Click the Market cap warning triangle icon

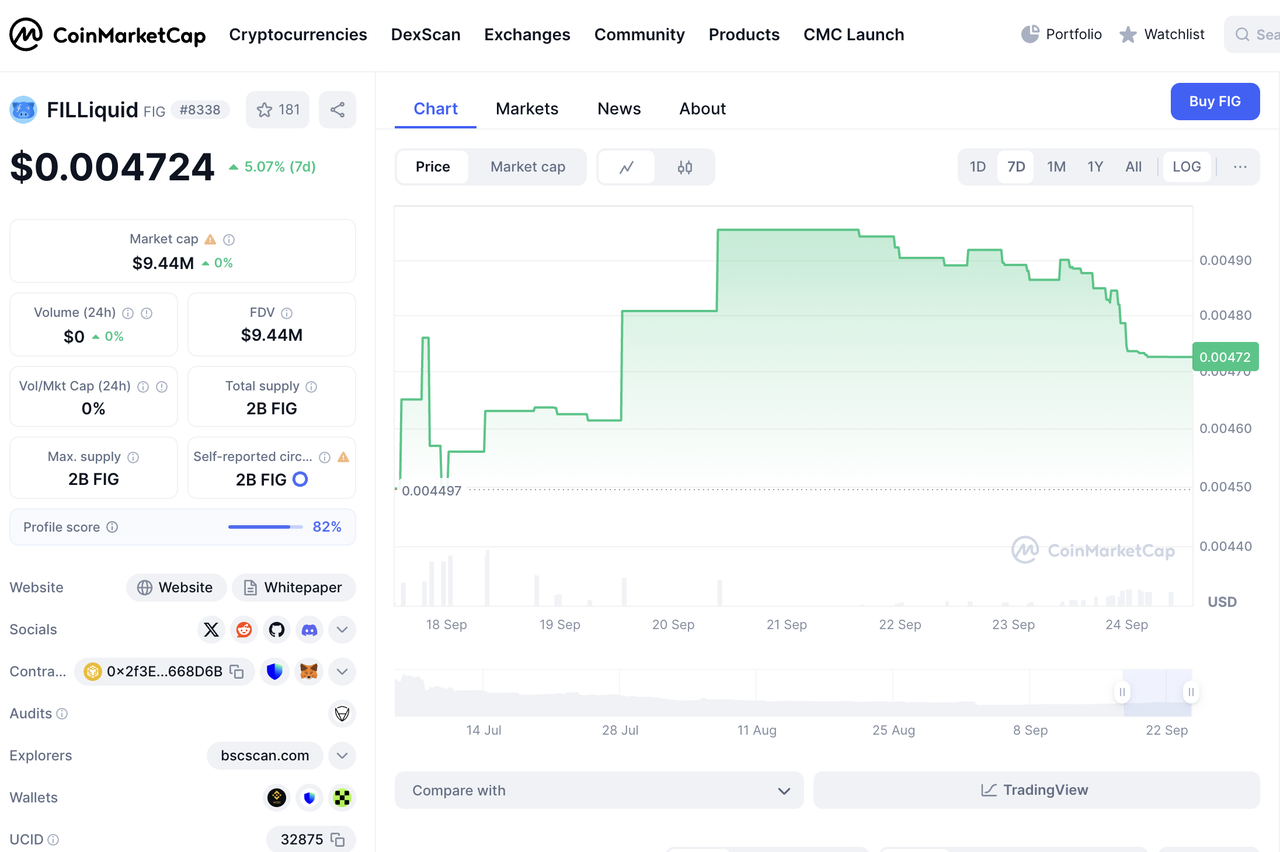coord(210,240)
